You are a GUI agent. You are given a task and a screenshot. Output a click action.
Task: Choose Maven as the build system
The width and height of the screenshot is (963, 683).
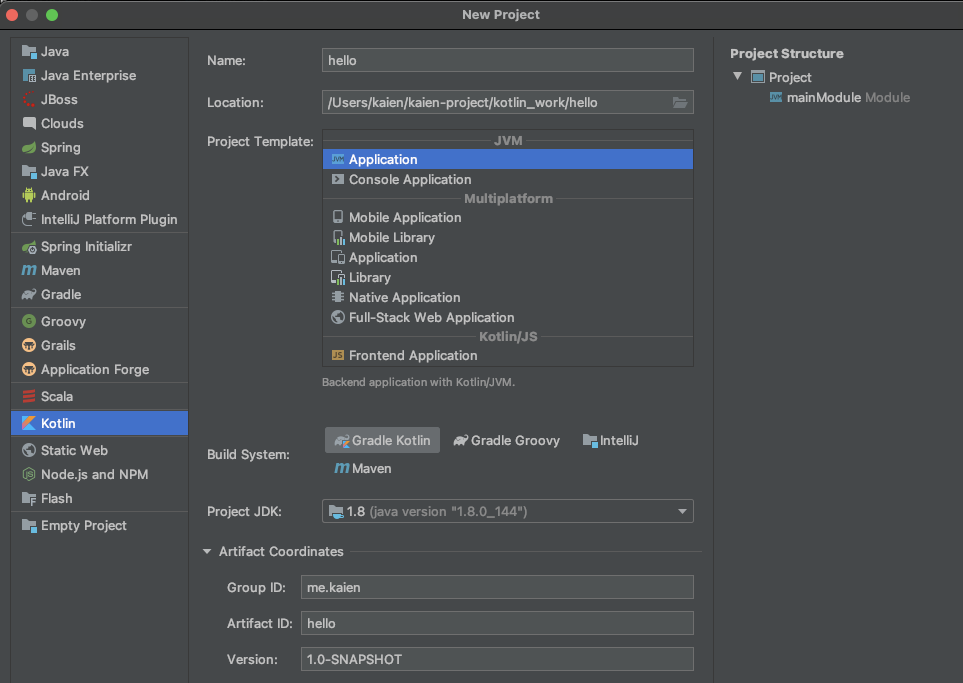[x=362, y=468]
